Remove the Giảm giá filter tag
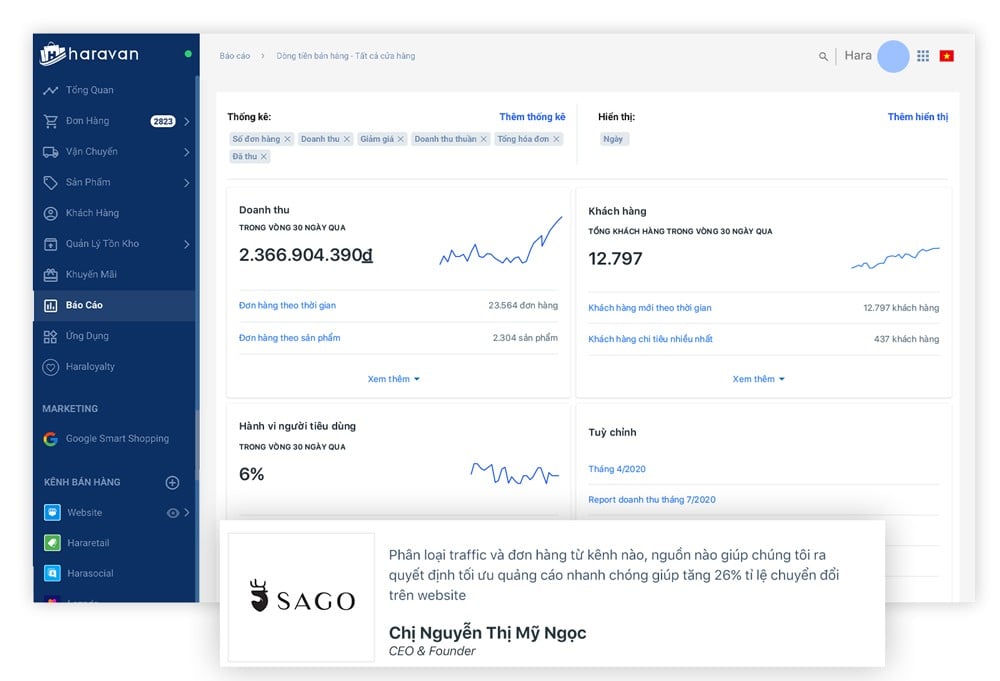 (401, 139)
